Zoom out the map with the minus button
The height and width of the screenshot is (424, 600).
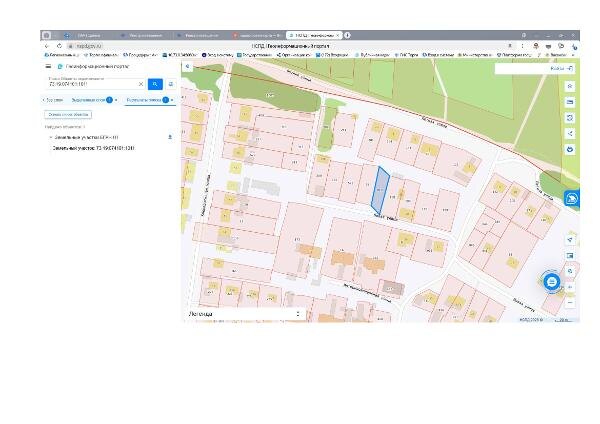(570, 302)
